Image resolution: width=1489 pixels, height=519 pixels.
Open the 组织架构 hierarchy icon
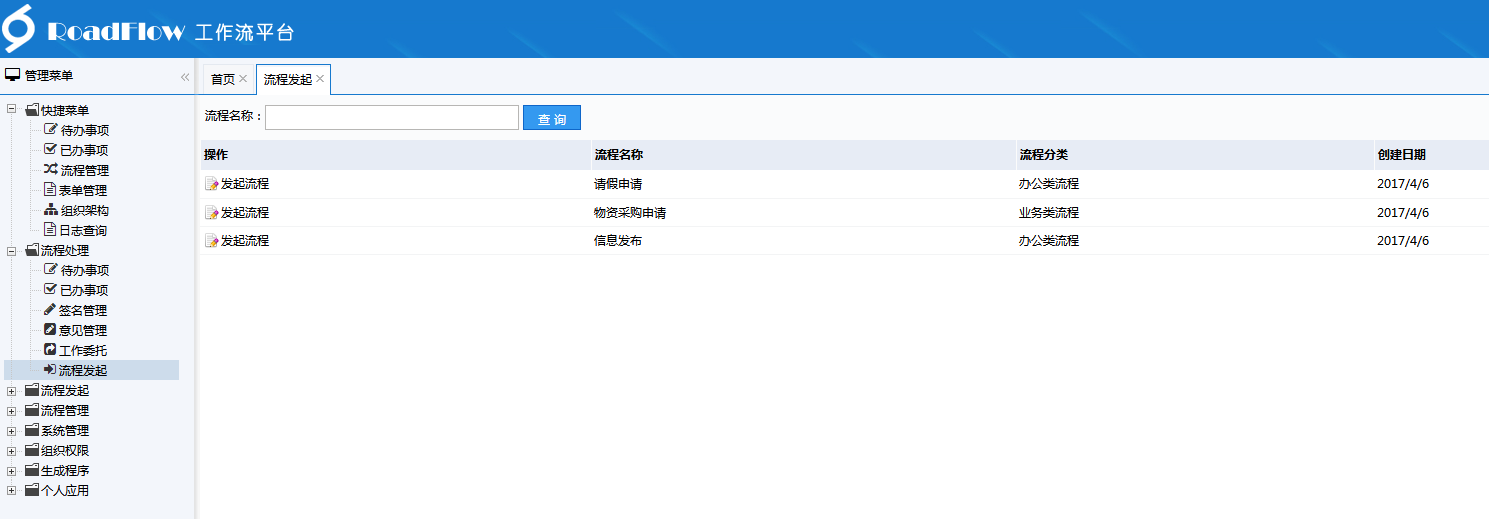point(51,209)
